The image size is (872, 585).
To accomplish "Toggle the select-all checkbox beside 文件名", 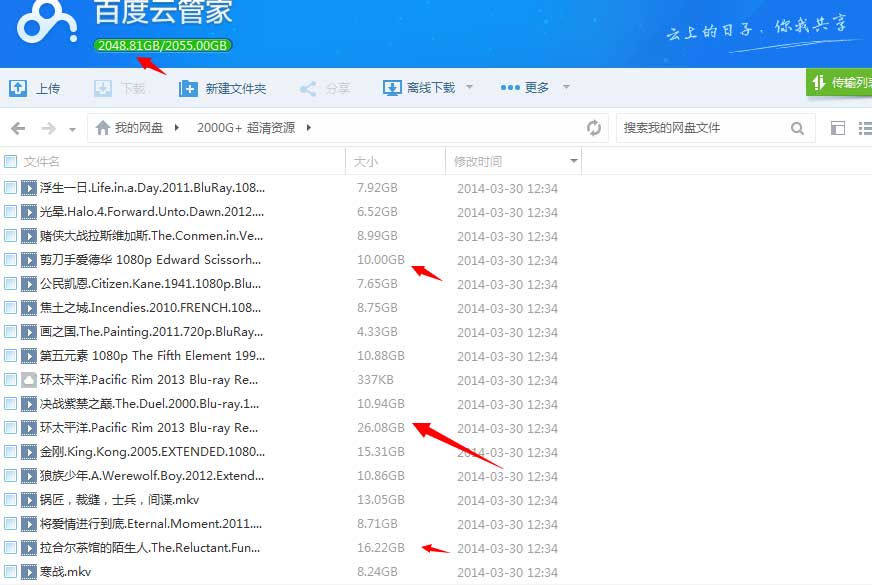I will [x=10, y=161].
